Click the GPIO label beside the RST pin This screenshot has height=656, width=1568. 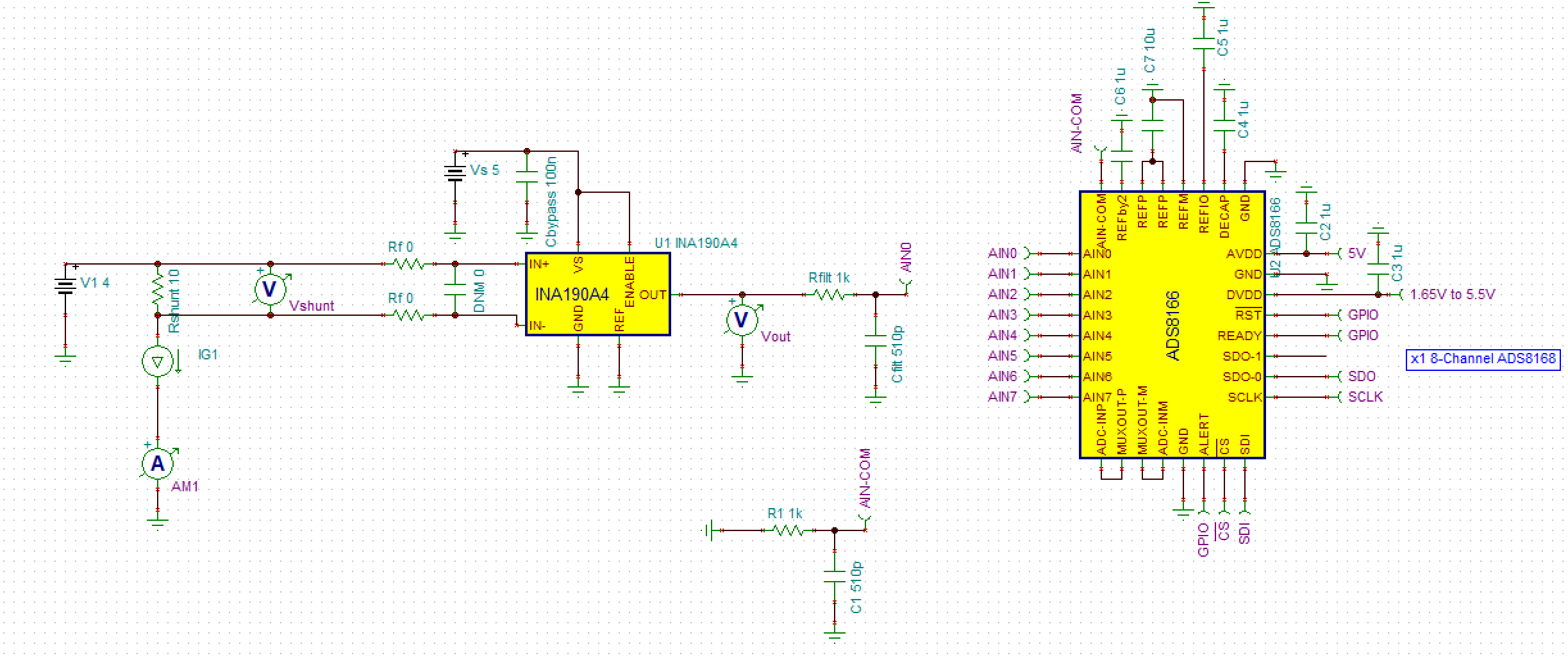click(1363, 315)
